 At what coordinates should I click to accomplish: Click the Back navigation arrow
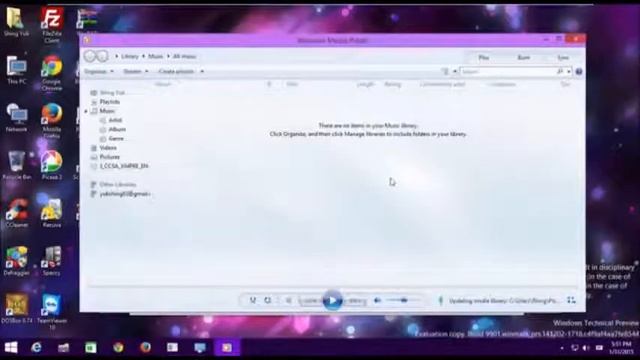(x=89, y=56)
